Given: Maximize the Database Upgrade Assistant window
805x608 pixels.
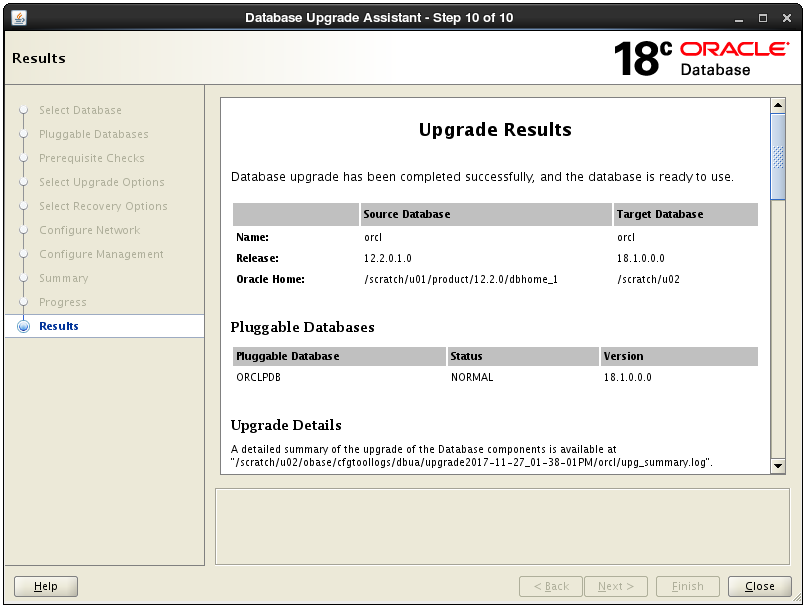Looking at the screenshot, I should [763, 18].
